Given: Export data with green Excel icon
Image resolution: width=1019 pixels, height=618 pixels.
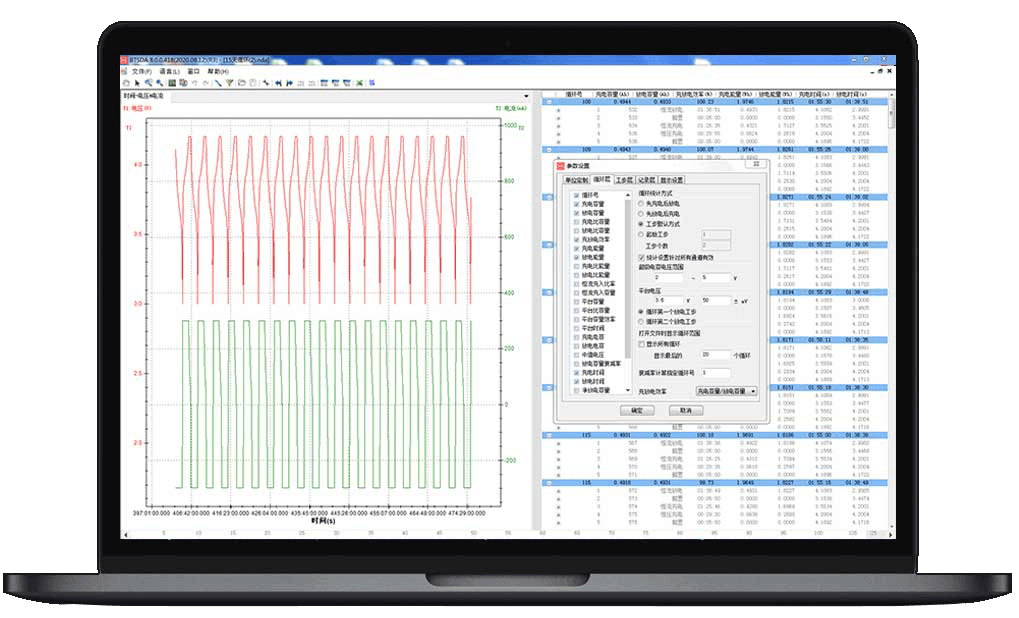Looking at the screenshot, I should tap(359, 83).
